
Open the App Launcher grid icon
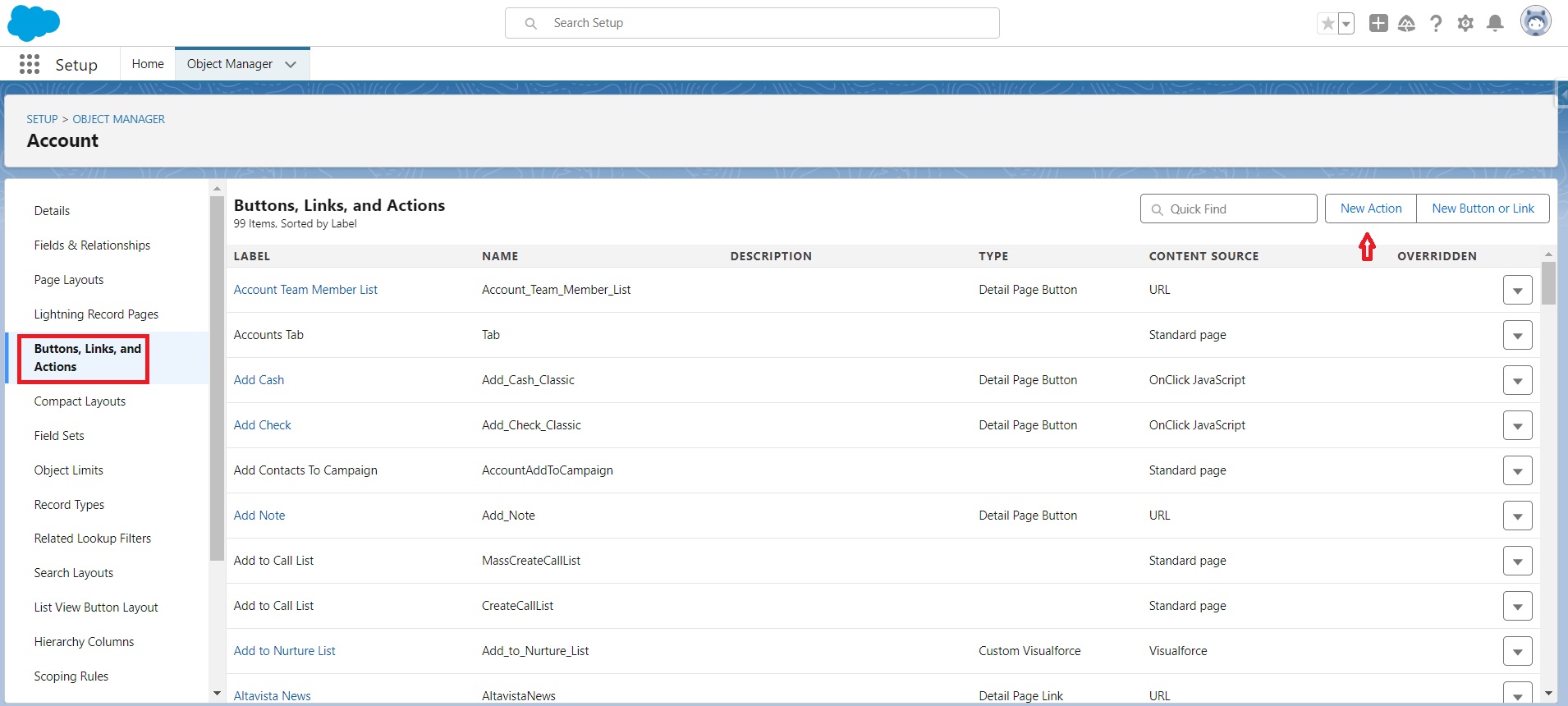pyautogui.click(x=30, y=64)
